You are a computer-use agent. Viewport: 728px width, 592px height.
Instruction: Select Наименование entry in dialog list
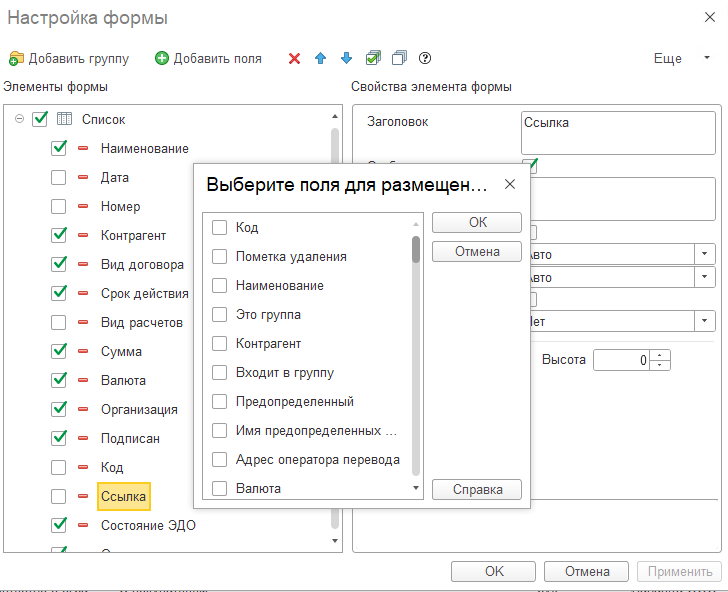[280, 286]
